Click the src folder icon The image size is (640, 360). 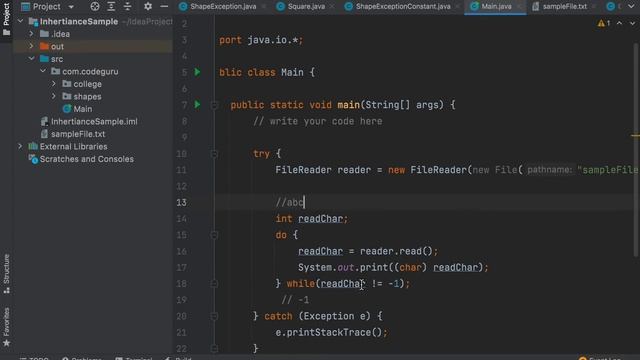44,59
